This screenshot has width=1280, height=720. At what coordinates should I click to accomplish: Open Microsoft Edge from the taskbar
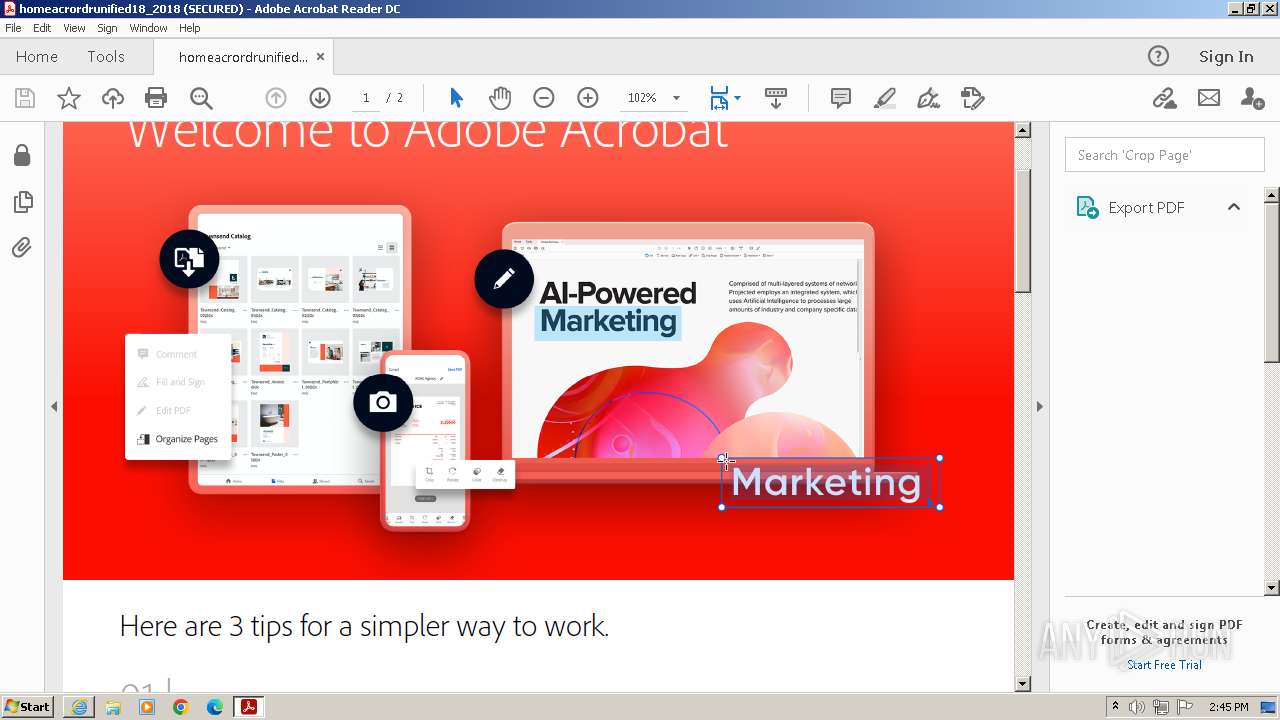pos(215,707)
